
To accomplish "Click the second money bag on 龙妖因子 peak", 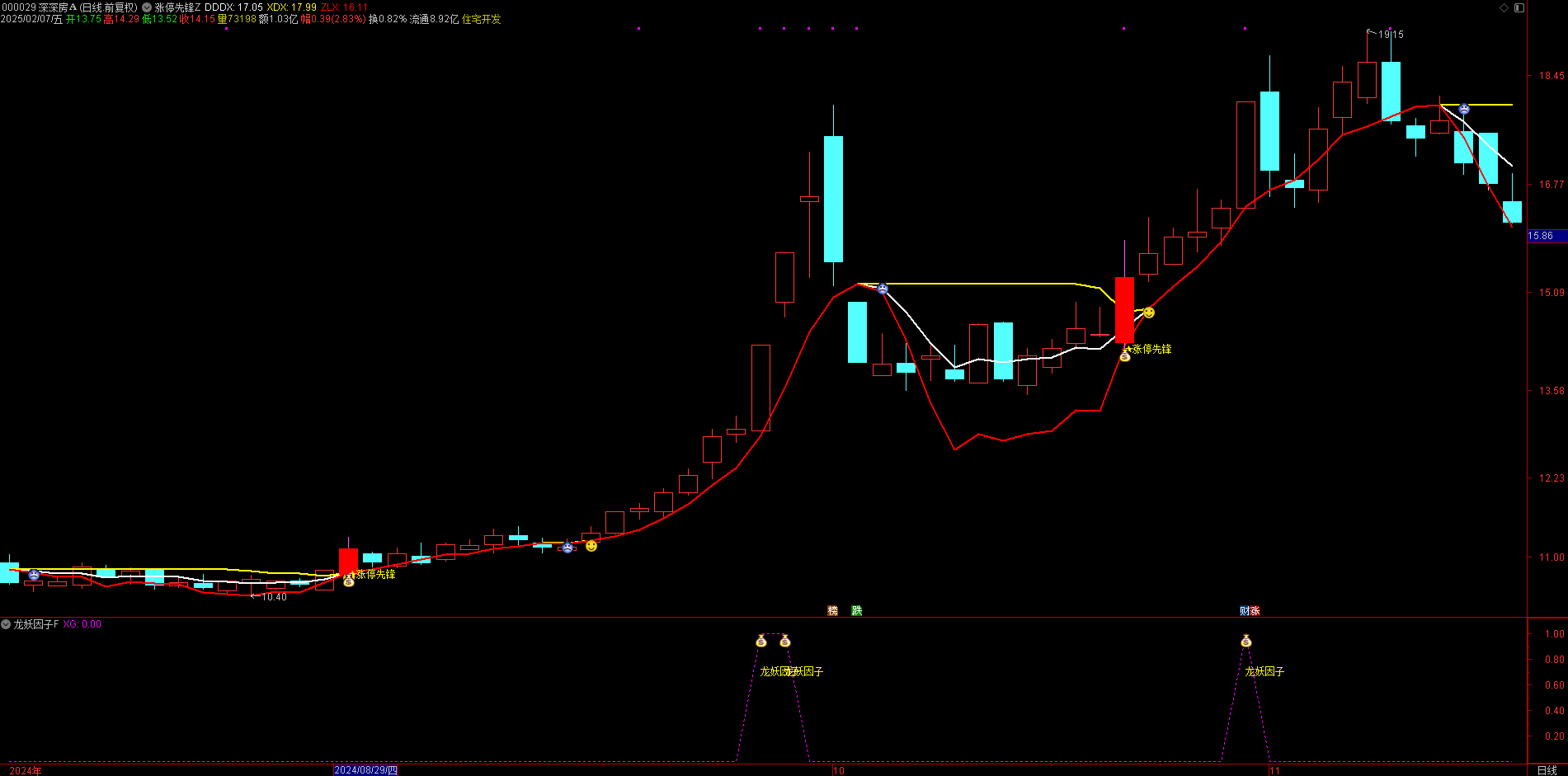I will [785, 641].
